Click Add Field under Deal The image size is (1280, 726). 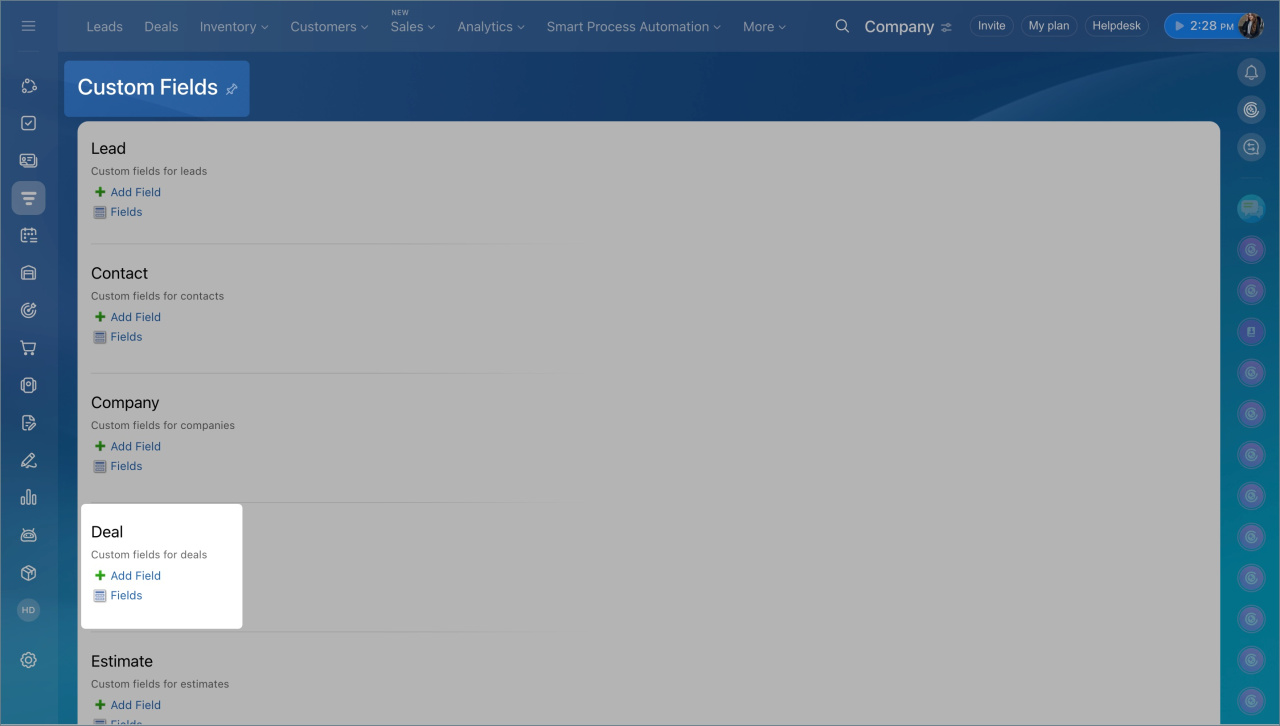(135, 576)
